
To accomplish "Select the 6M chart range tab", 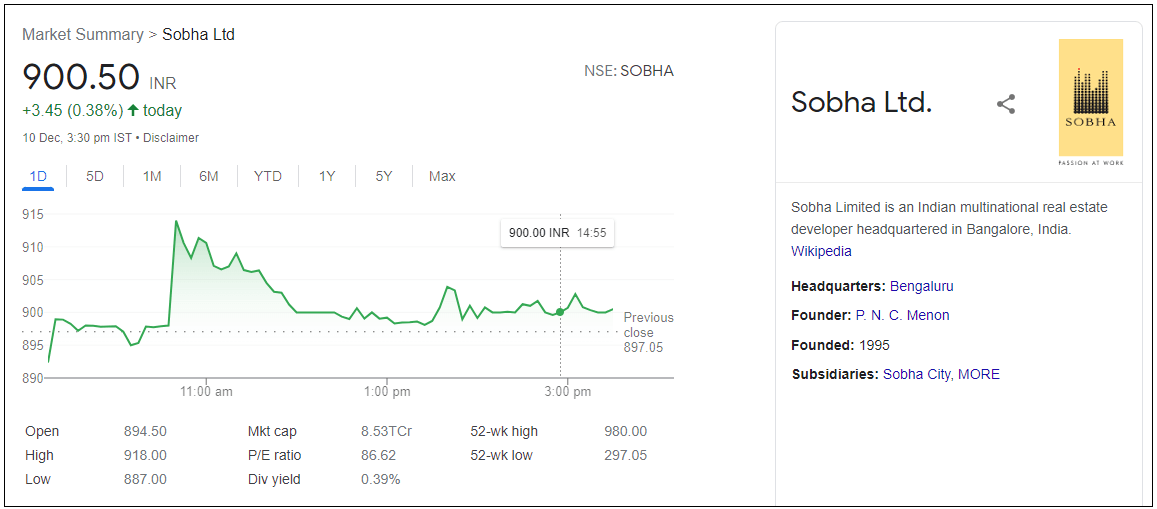I will [209, 176].
